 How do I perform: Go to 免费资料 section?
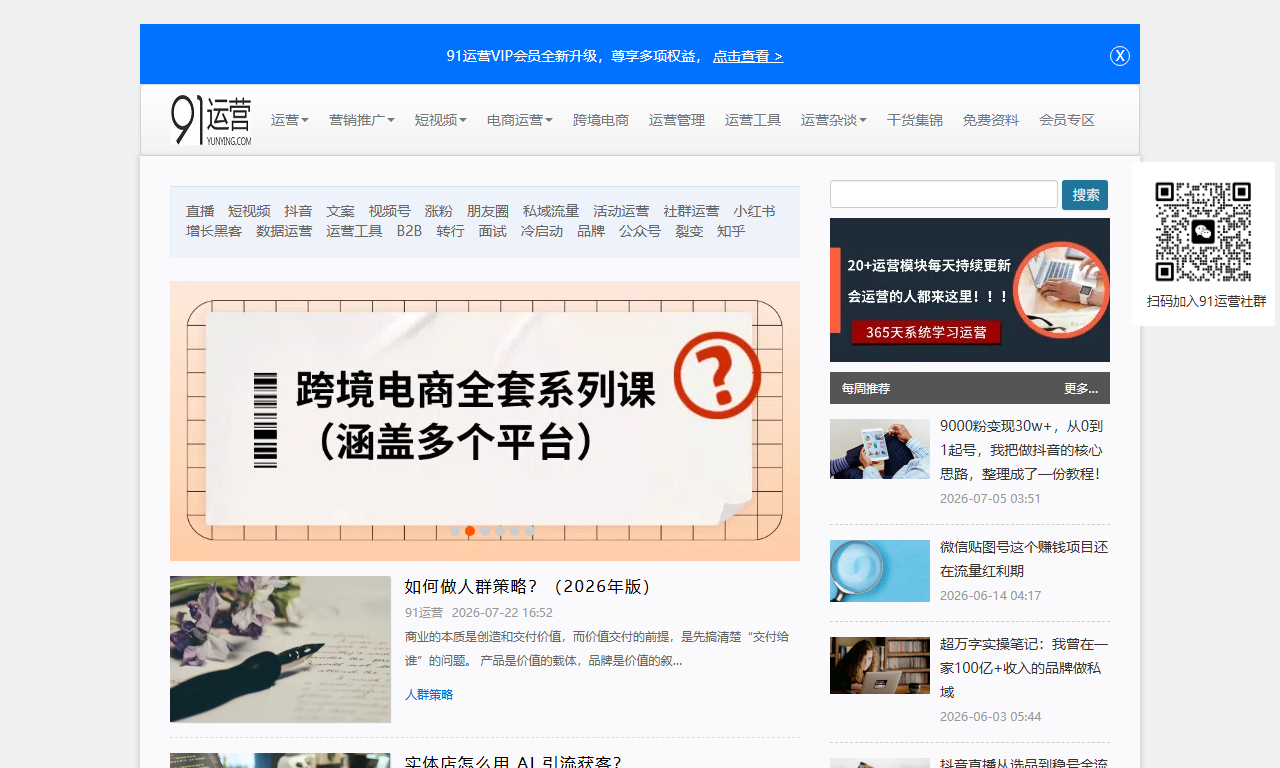tap(991, 120)
